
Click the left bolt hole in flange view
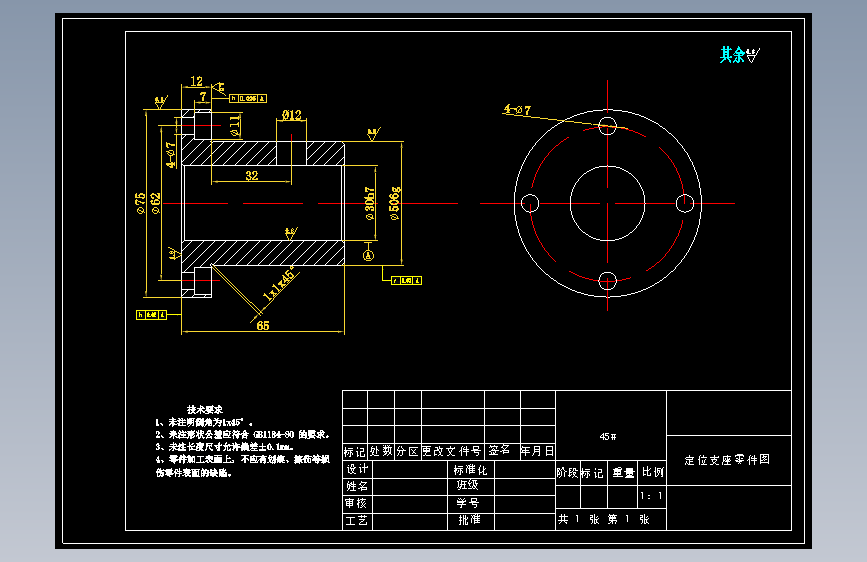pos(530,204)
